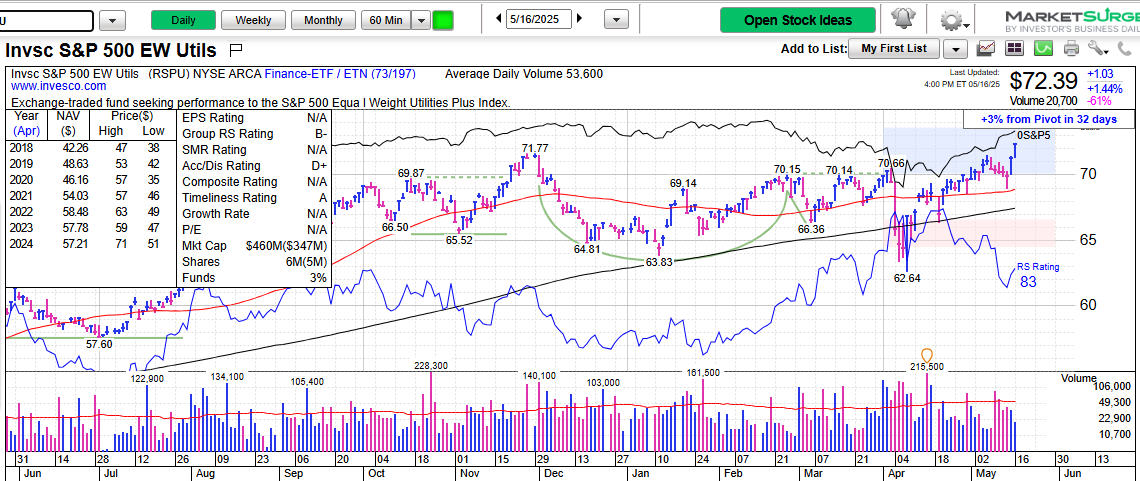Click the $72.39 price quote
Viewport: 1140px width, 481px height.
1043,81
